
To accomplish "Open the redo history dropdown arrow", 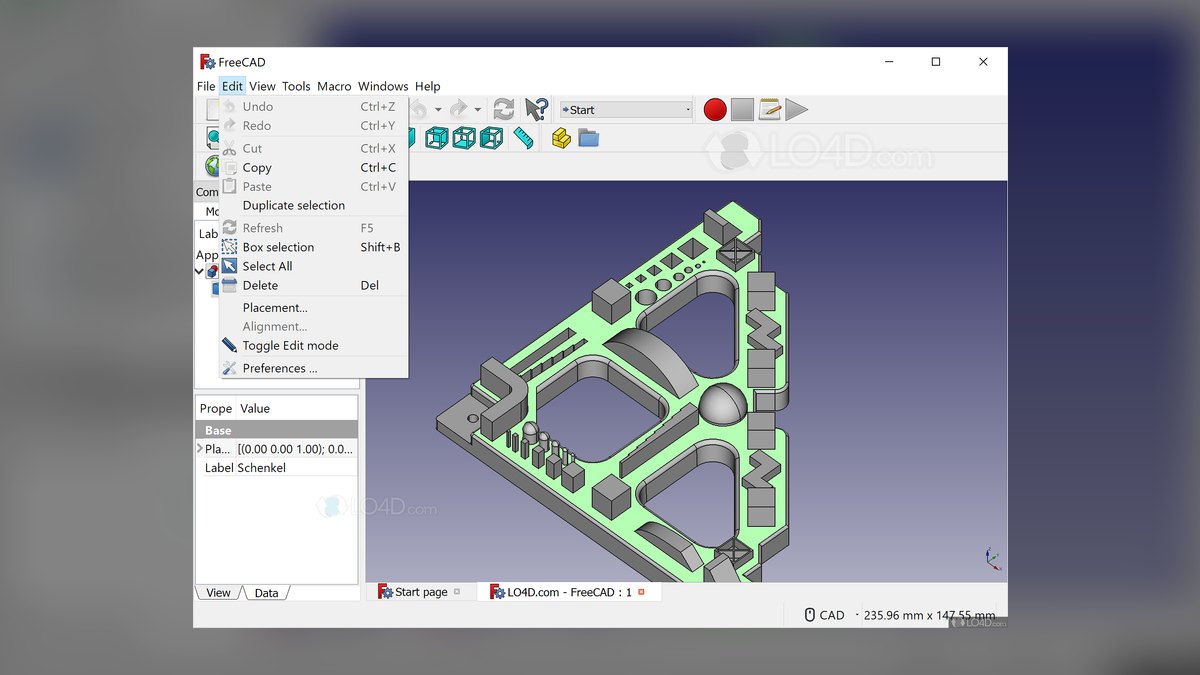I will point(477,110).
